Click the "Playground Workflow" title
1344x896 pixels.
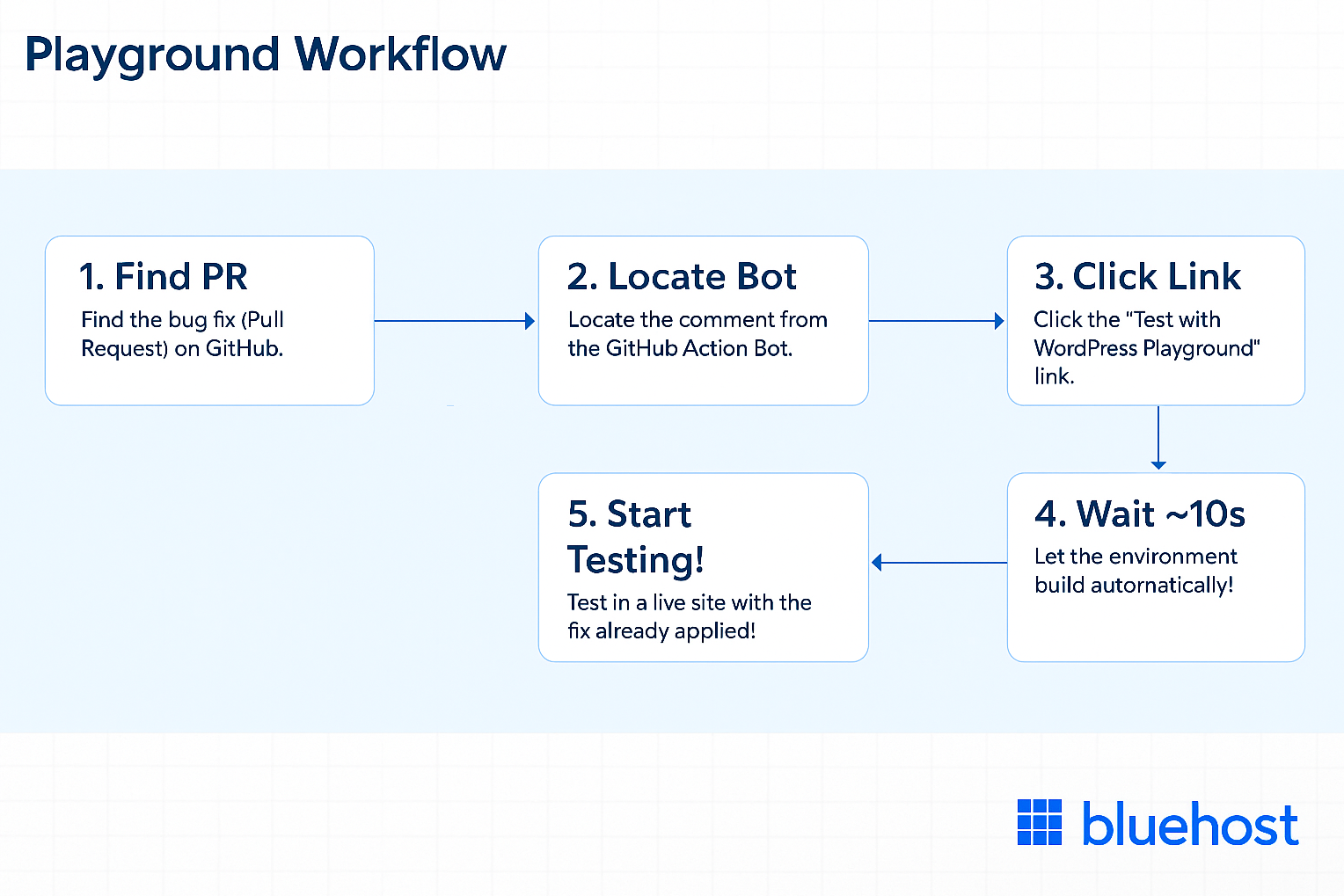point(266,56)
